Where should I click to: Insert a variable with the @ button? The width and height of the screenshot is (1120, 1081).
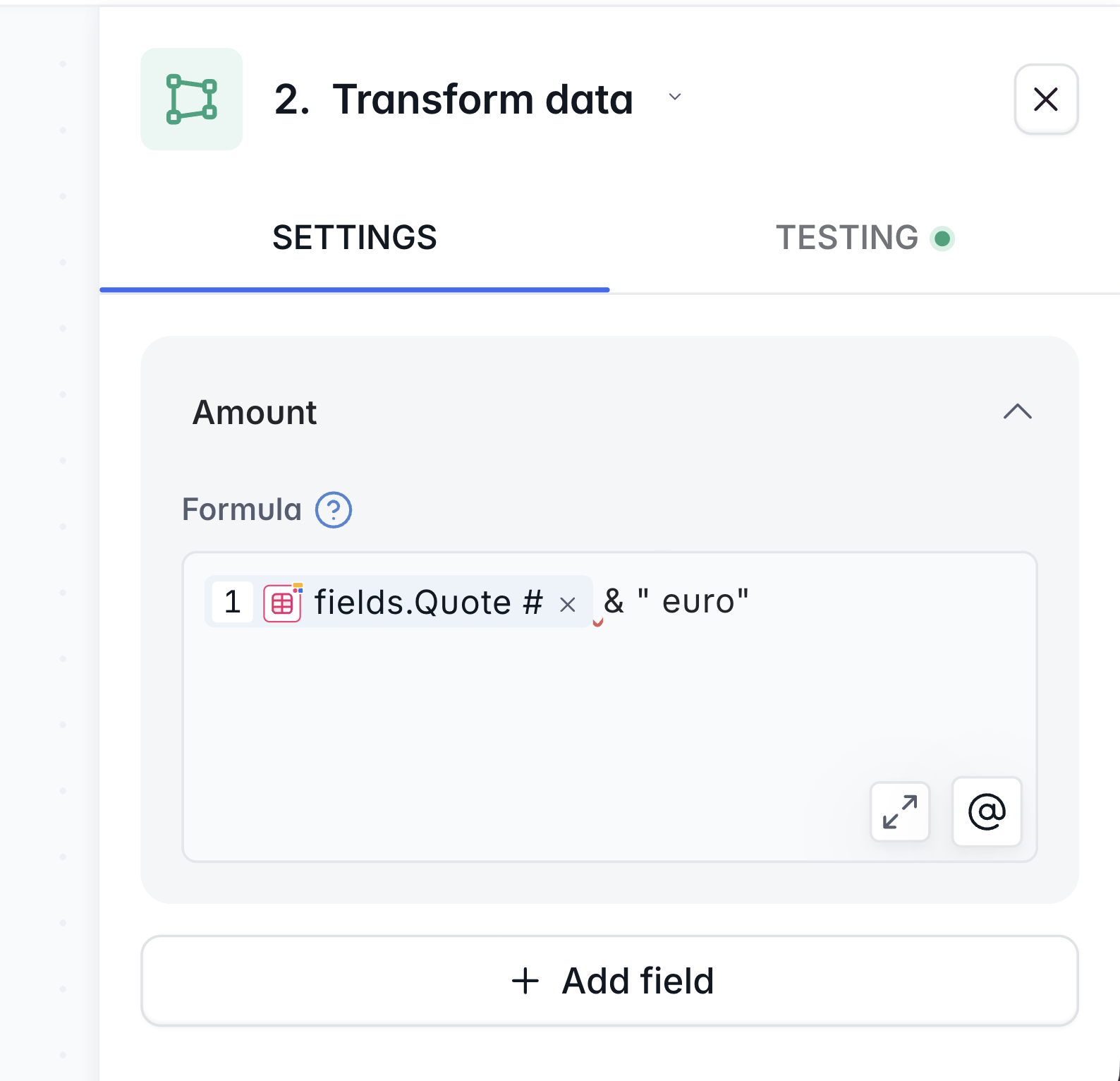click(x=986, y=811)
